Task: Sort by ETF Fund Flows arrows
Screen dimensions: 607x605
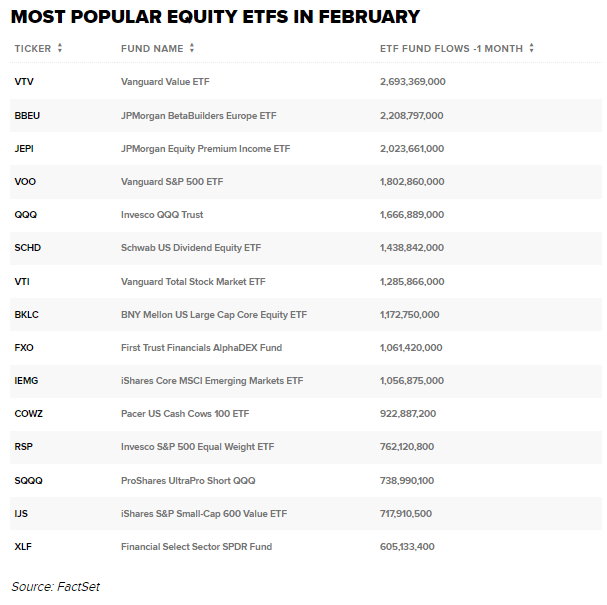Action: click(532, 48)
